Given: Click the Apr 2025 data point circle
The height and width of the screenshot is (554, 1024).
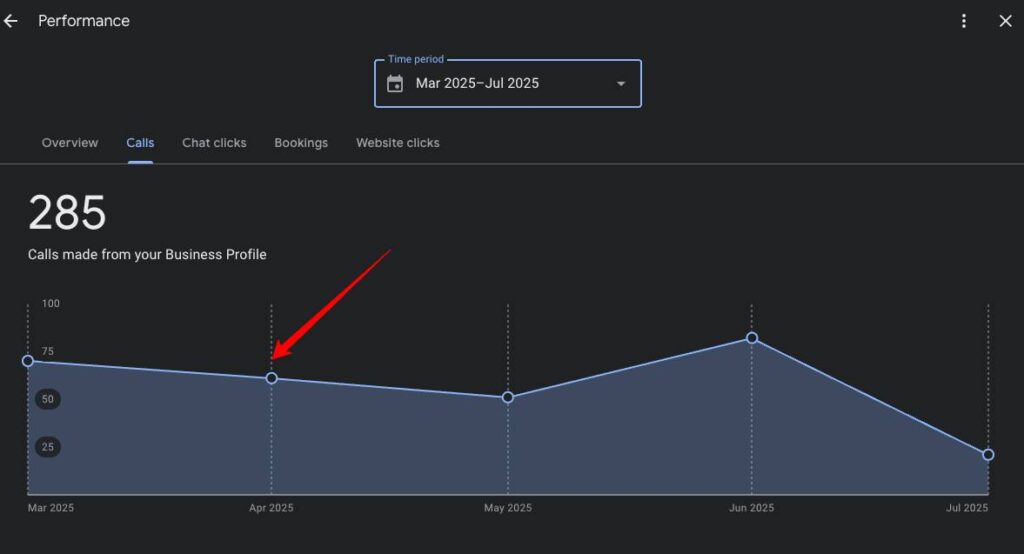Looking at the screenshot, I should coord(271,378).
